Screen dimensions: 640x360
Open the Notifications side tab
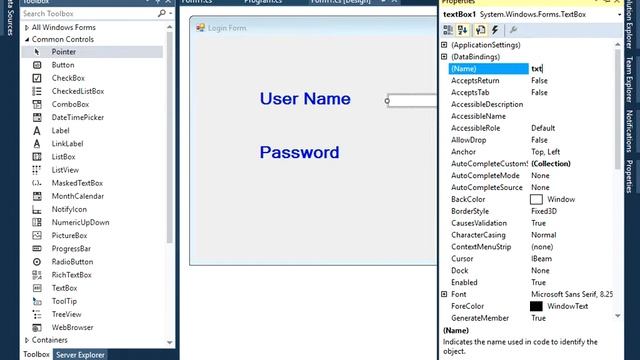coord(629,131)
